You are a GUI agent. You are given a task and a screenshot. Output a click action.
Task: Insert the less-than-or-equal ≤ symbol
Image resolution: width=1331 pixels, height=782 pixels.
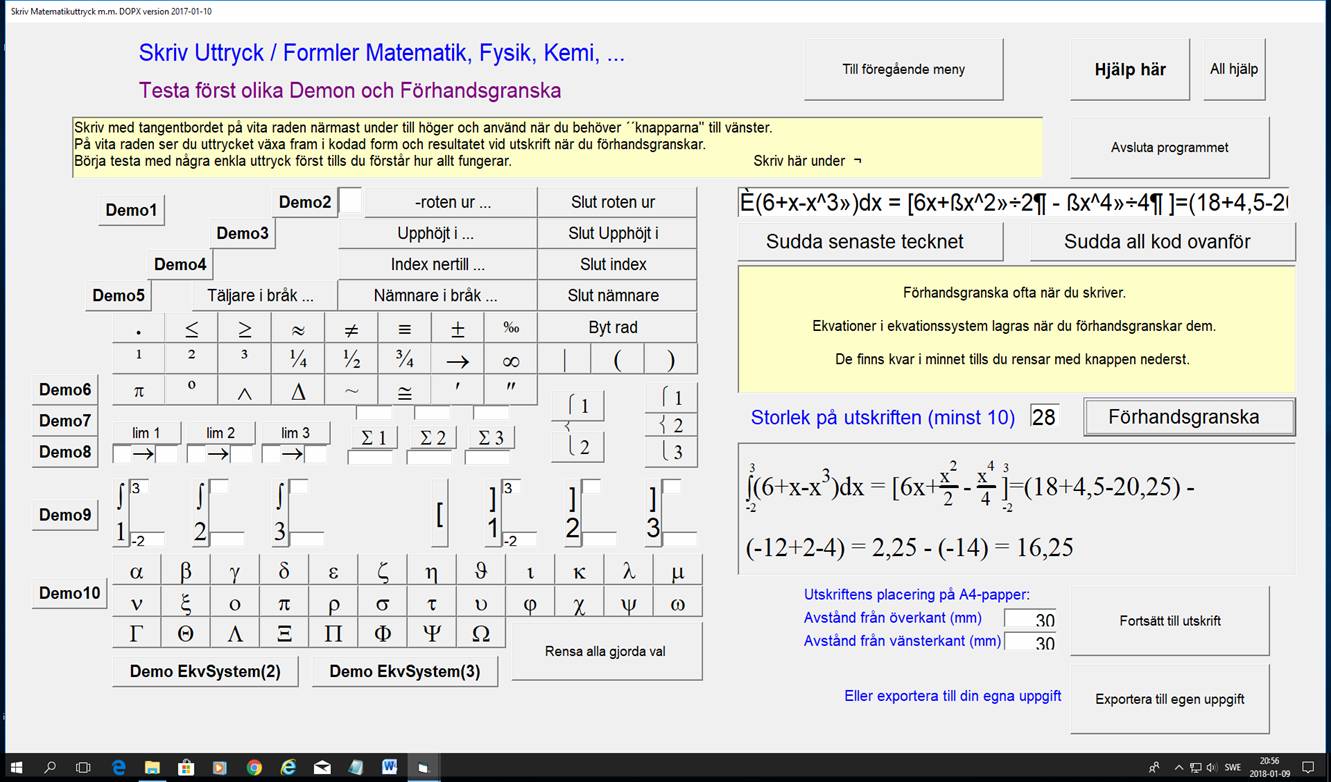coord(192,328)
